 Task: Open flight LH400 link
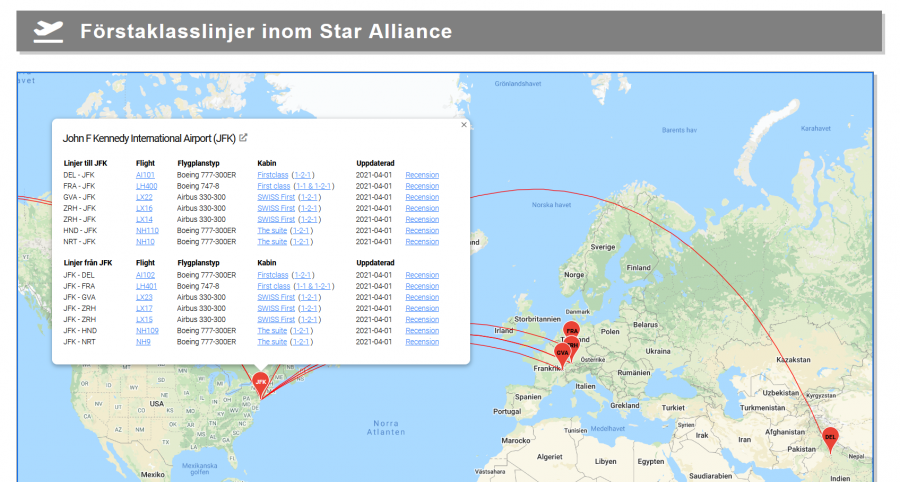[x=146, y=186]
